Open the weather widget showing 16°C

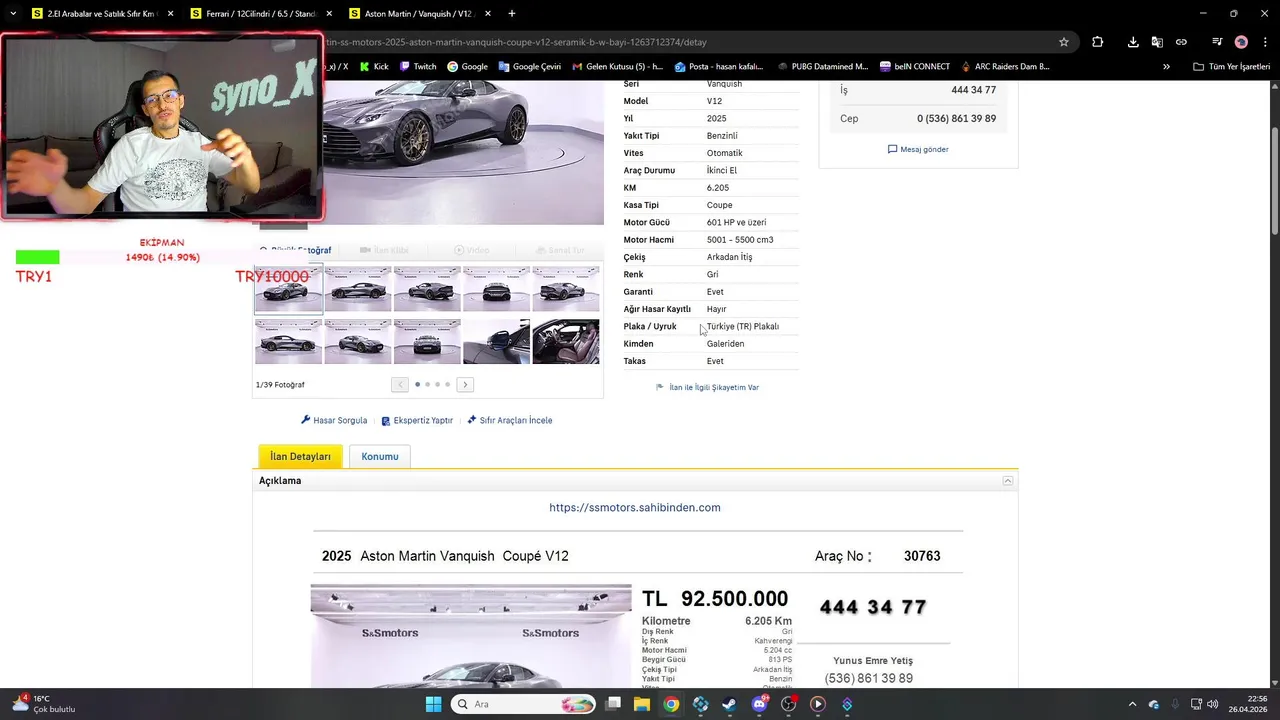click(44, 704)
